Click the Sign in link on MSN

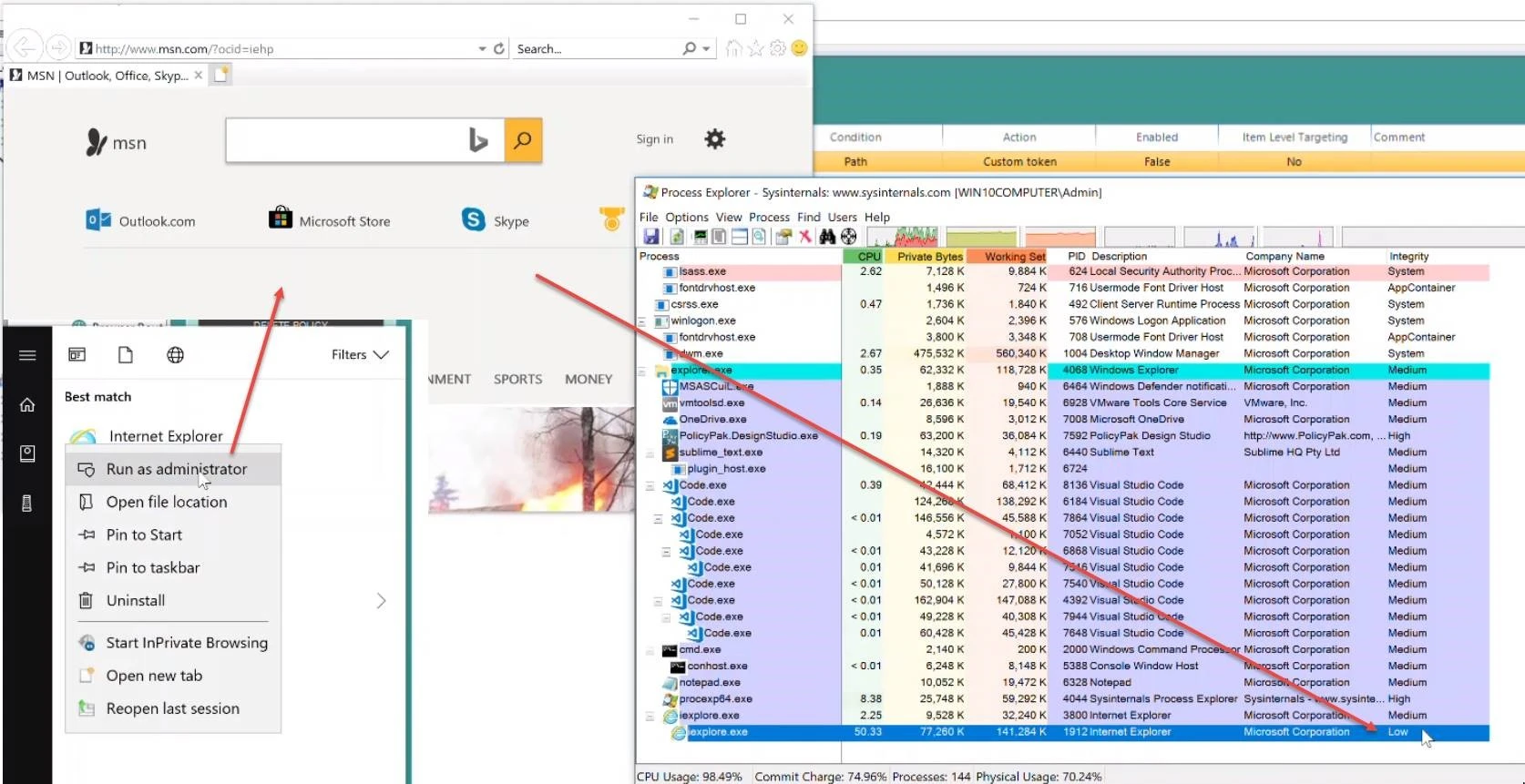[654, 139]
